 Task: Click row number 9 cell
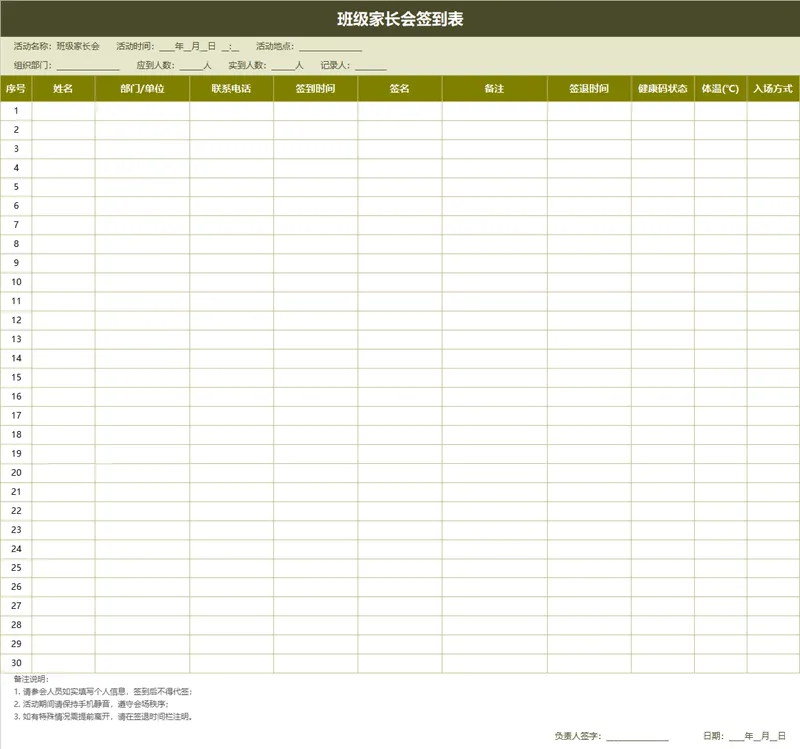tap(16, 263)
